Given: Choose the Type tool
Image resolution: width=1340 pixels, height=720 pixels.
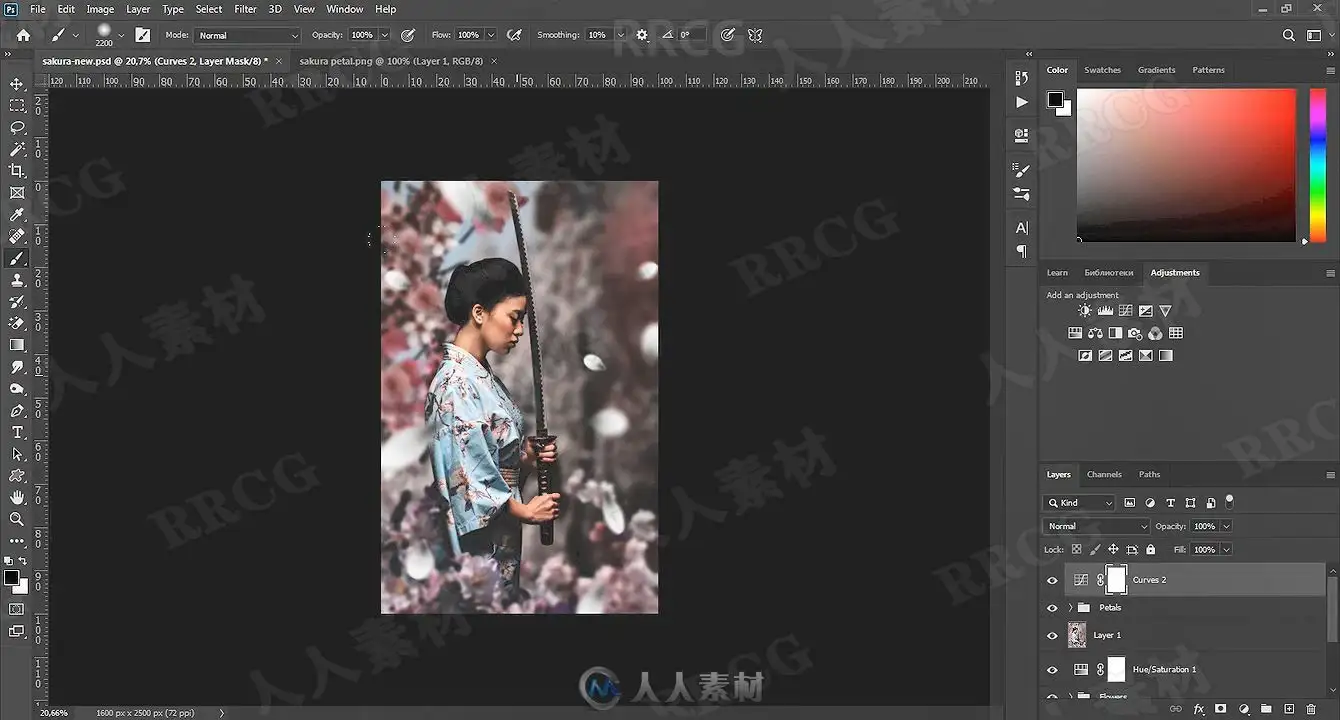Looking at the screenshot, I should [x=17, y=432].
